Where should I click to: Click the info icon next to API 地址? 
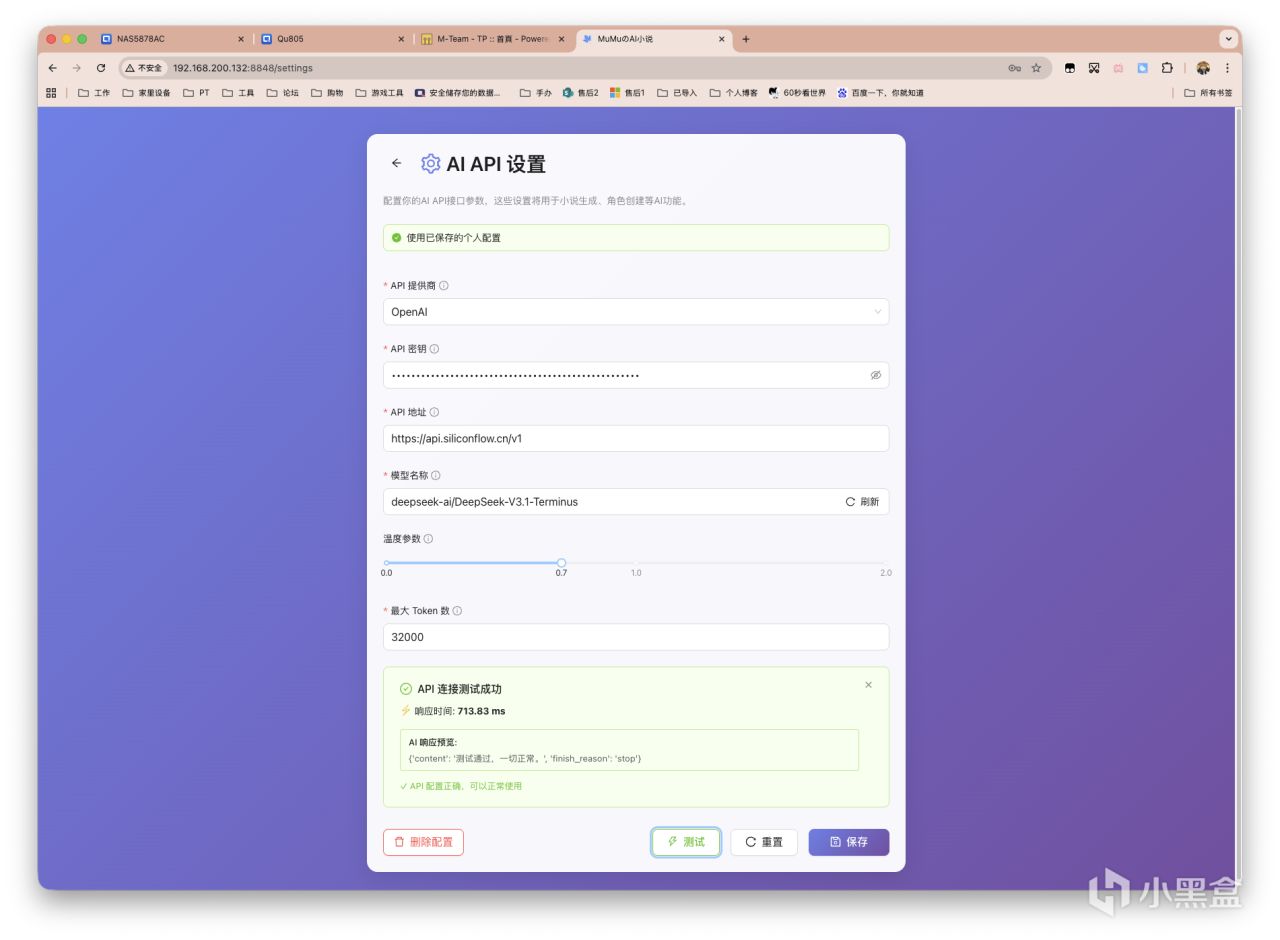[x=434, y=412]
